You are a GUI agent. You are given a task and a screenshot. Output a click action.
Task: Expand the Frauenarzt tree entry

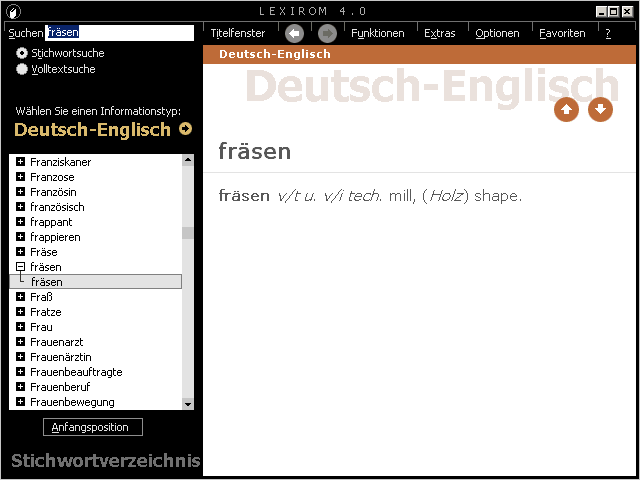[x=20, y=342]
